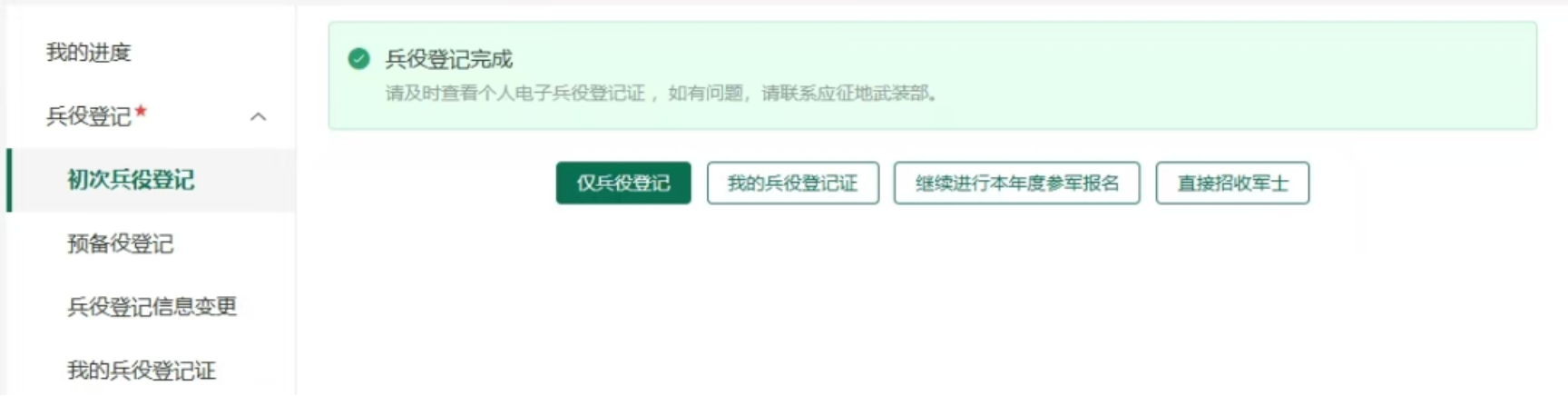Screen dimensions: 1568x396
Task: Click the 兵役登记完成 heading text
Action: click(x=449, y=60)
